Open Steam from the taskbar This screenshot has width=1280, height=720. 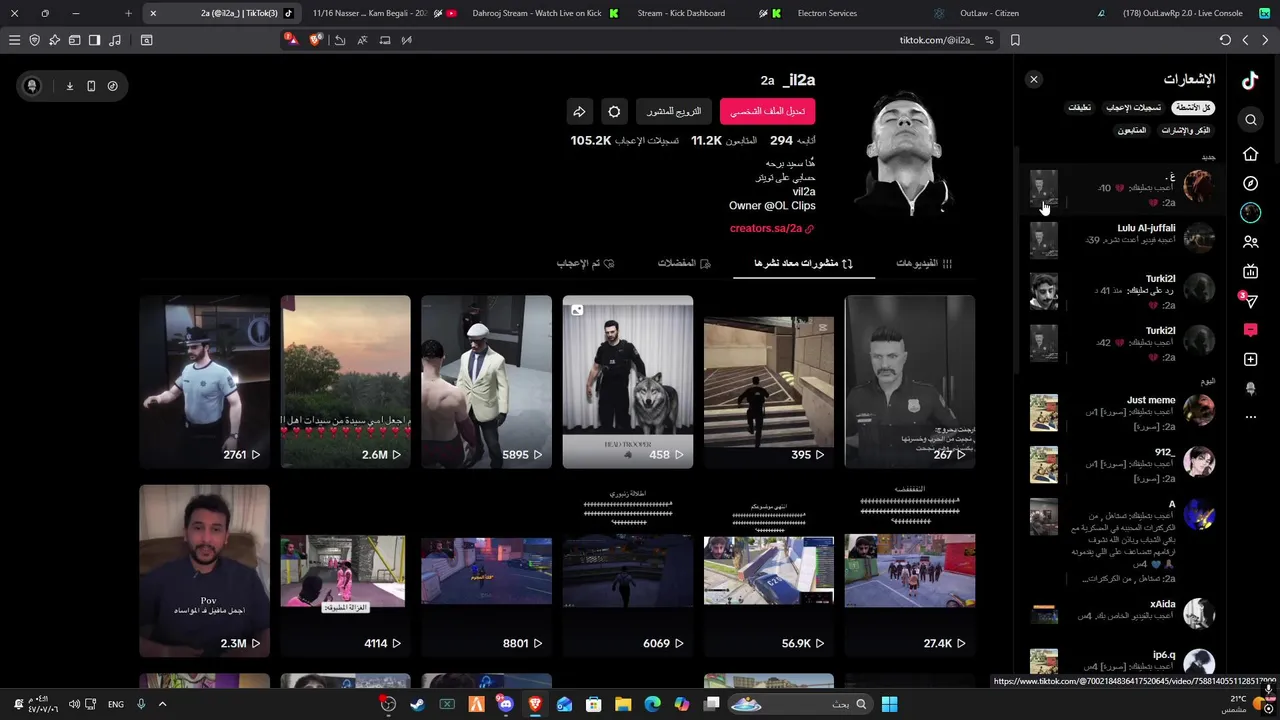coord(417,704)
